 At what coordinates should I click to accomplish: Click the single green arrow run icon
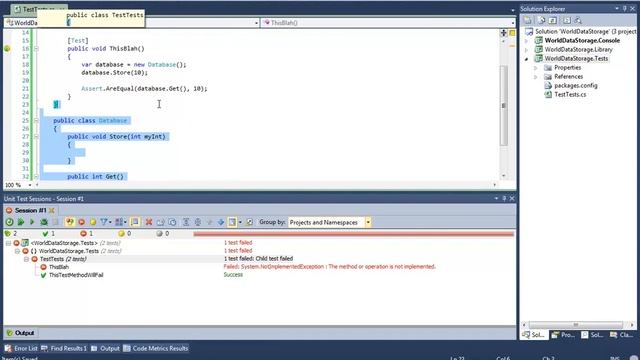click(32, 222)
